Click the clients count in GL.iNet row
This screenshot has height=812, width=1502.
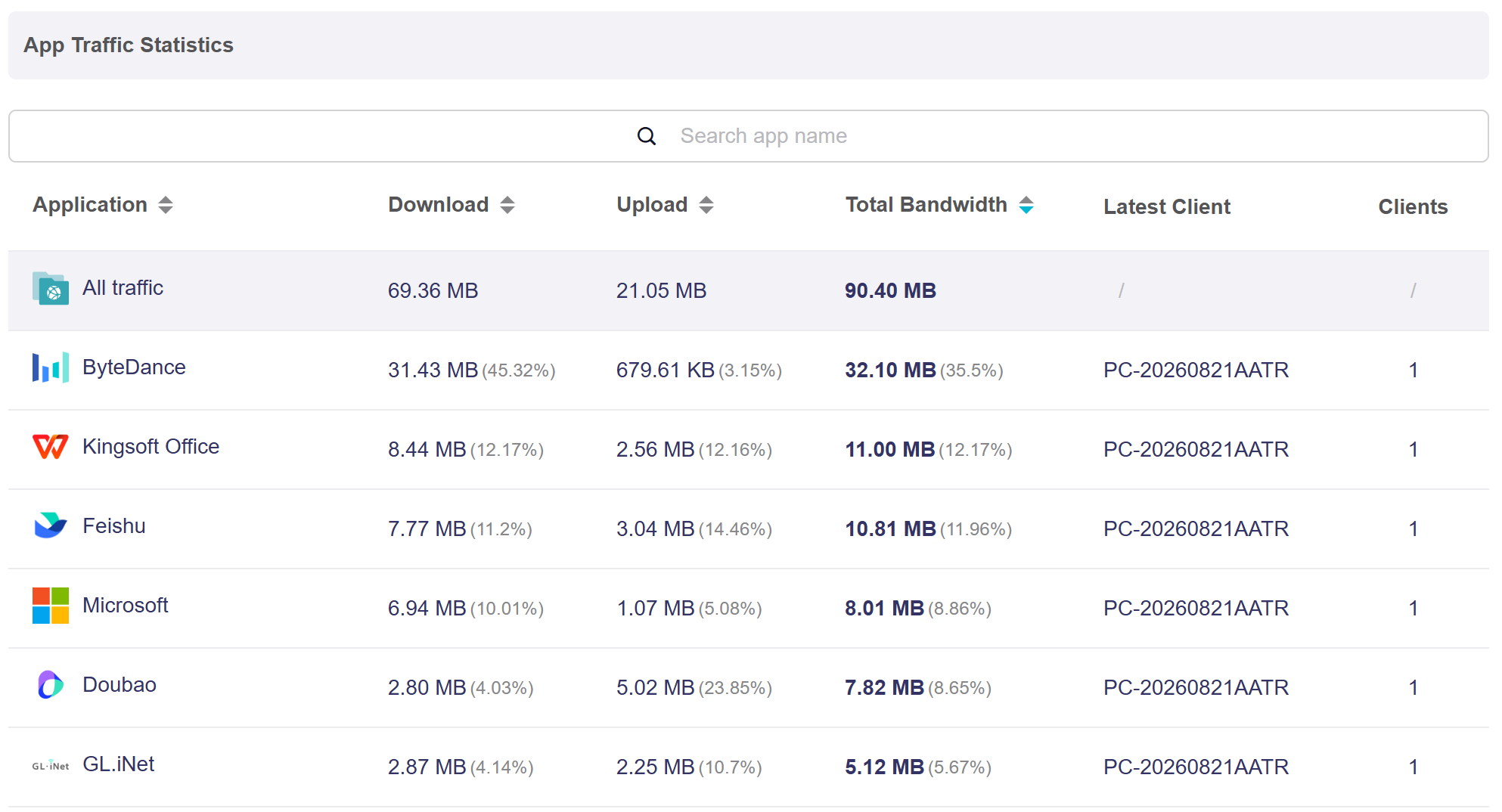pyautogui.click(x=1413, y=767)
